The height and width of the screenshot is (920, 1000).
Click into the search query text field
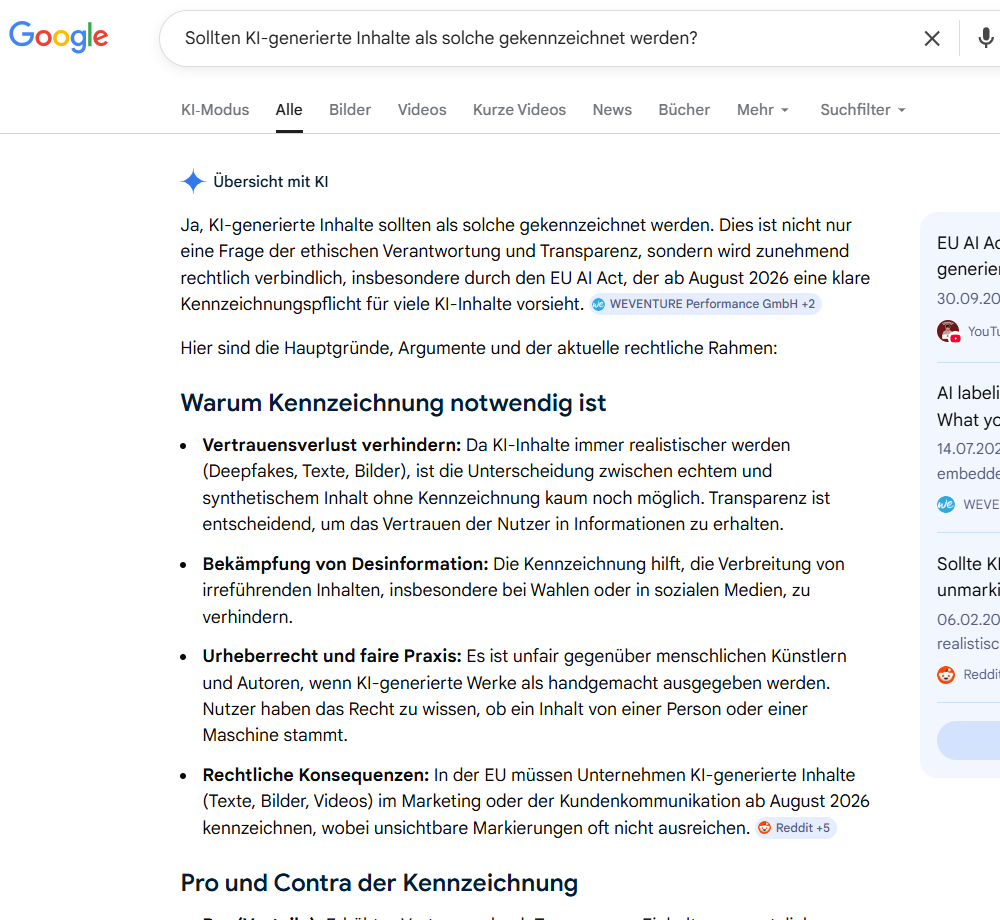click(540, 39)
